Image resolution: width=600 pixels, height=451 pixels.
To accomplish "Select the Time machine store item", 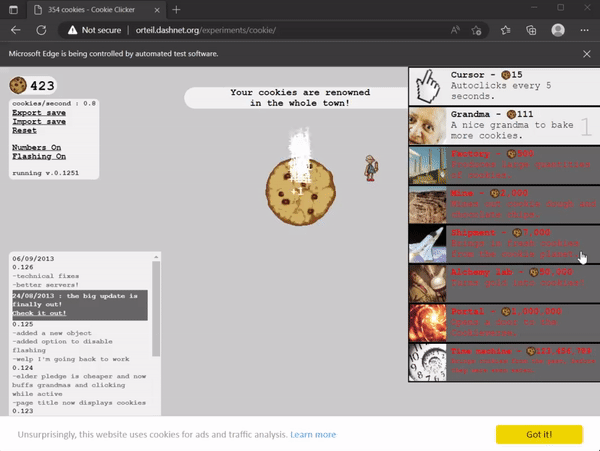I will point(504,362).
